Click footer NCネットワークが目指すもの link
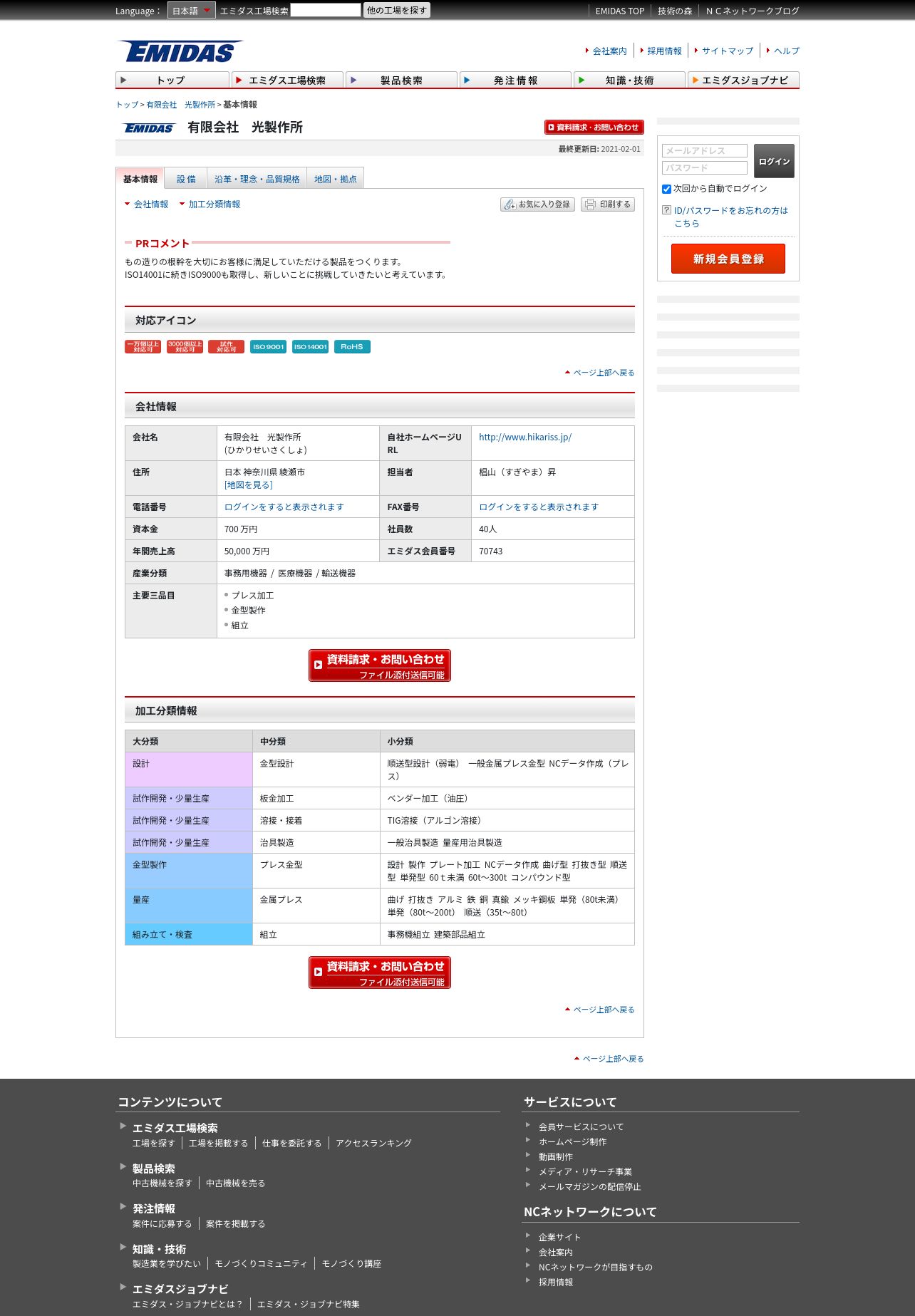Image resolution: width=915 pixels, height=1316 pixels. pyautogui.click(x=595, y=1268)
